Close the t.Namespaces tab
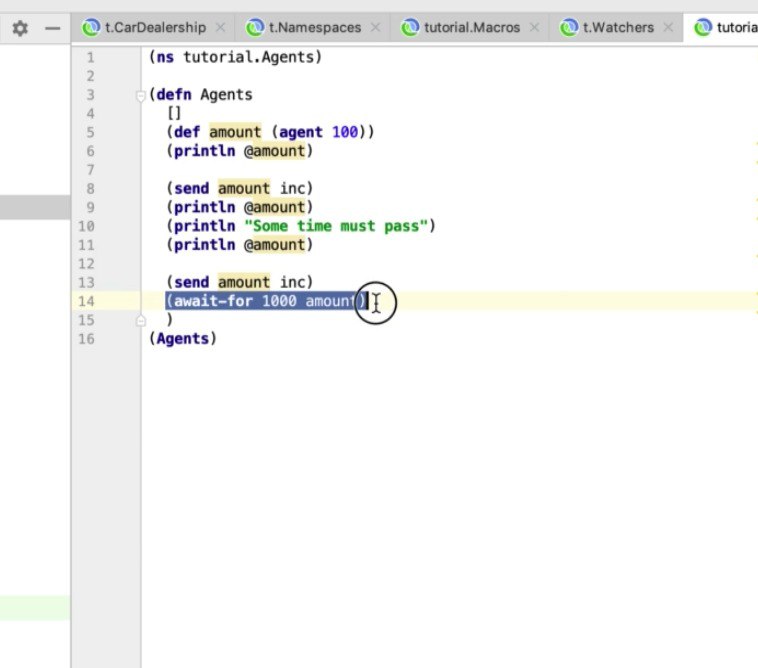Screen dimensions: 758x668 coord(376,28)
